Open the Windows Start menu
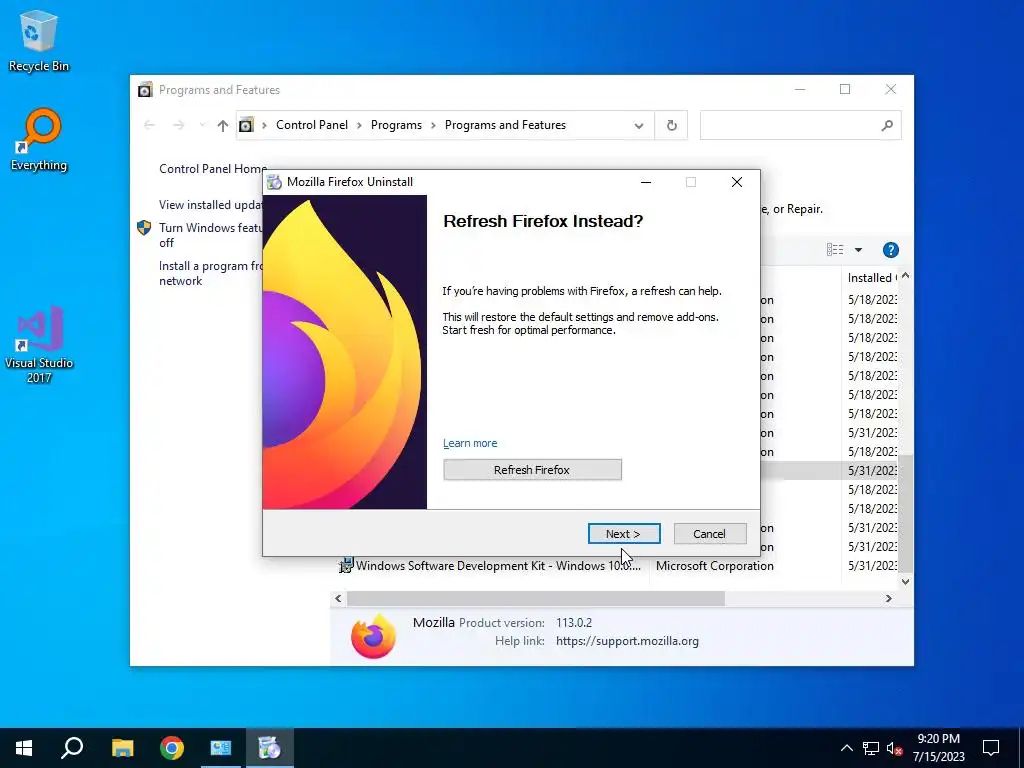 [x=24, y=748]
